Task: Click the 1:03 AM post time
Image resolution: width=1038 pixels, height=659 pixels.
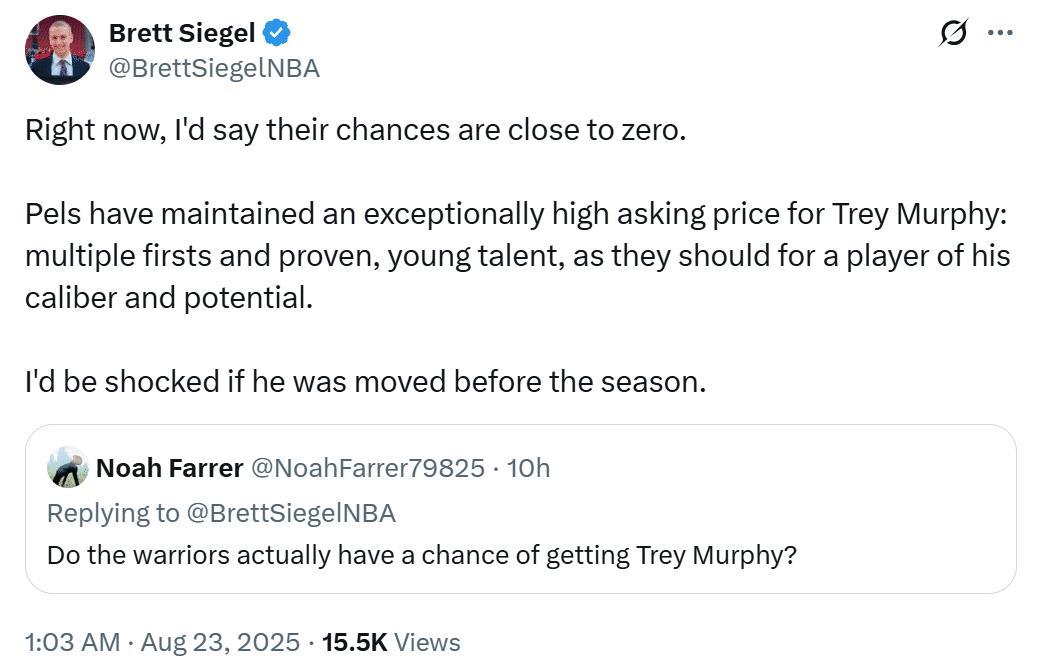Action: pyautogui.click(x=72, y=642)
